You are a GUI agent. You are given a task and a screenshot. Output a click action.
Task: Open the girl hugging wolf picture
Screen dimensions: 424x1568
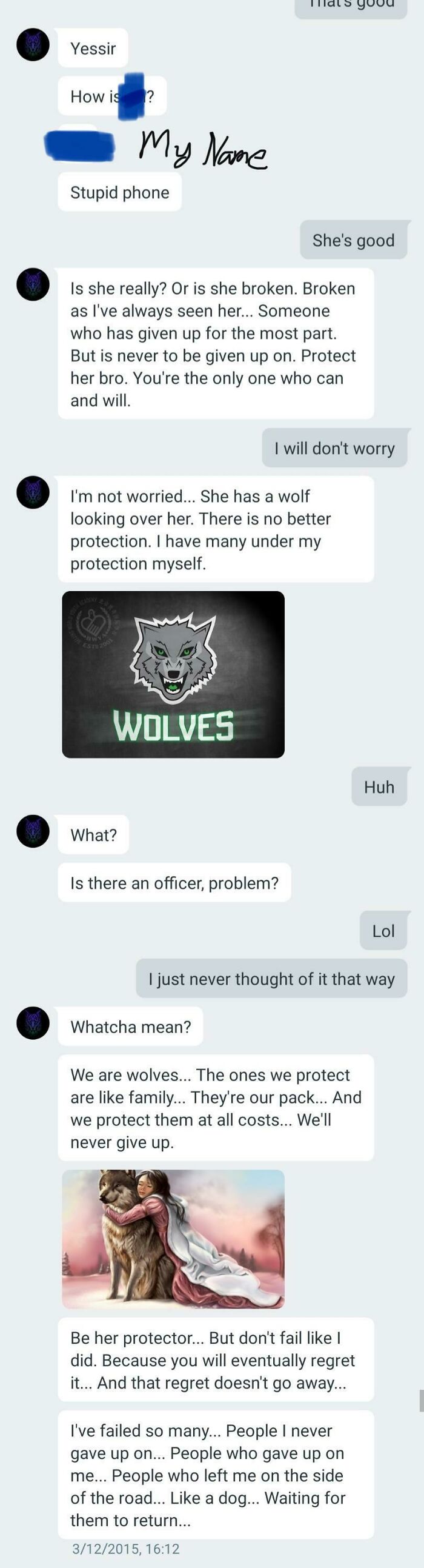tap(173, 1239)
